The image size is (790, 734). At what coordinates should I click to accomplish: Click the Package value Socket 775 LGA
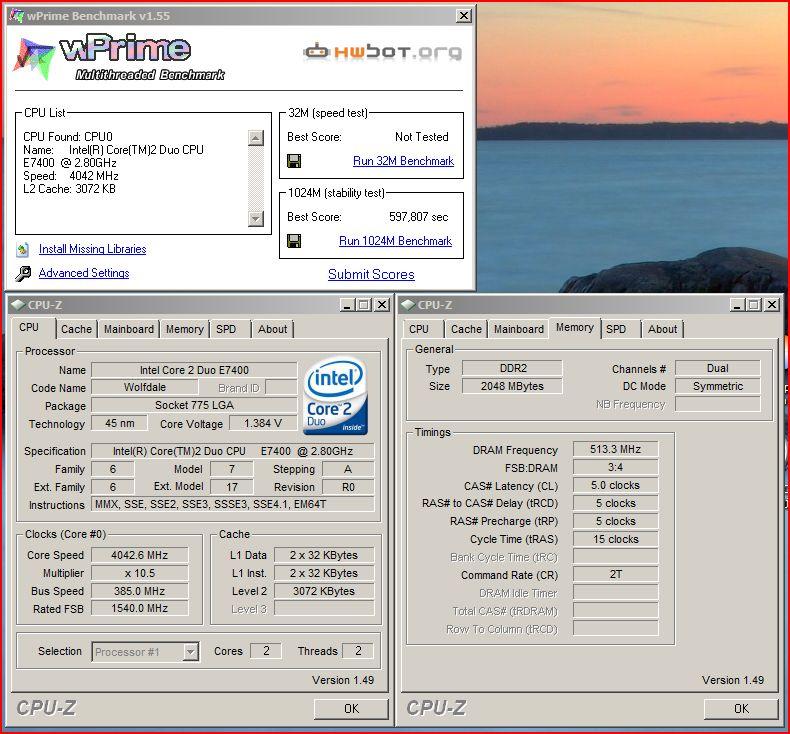point(194,406)
